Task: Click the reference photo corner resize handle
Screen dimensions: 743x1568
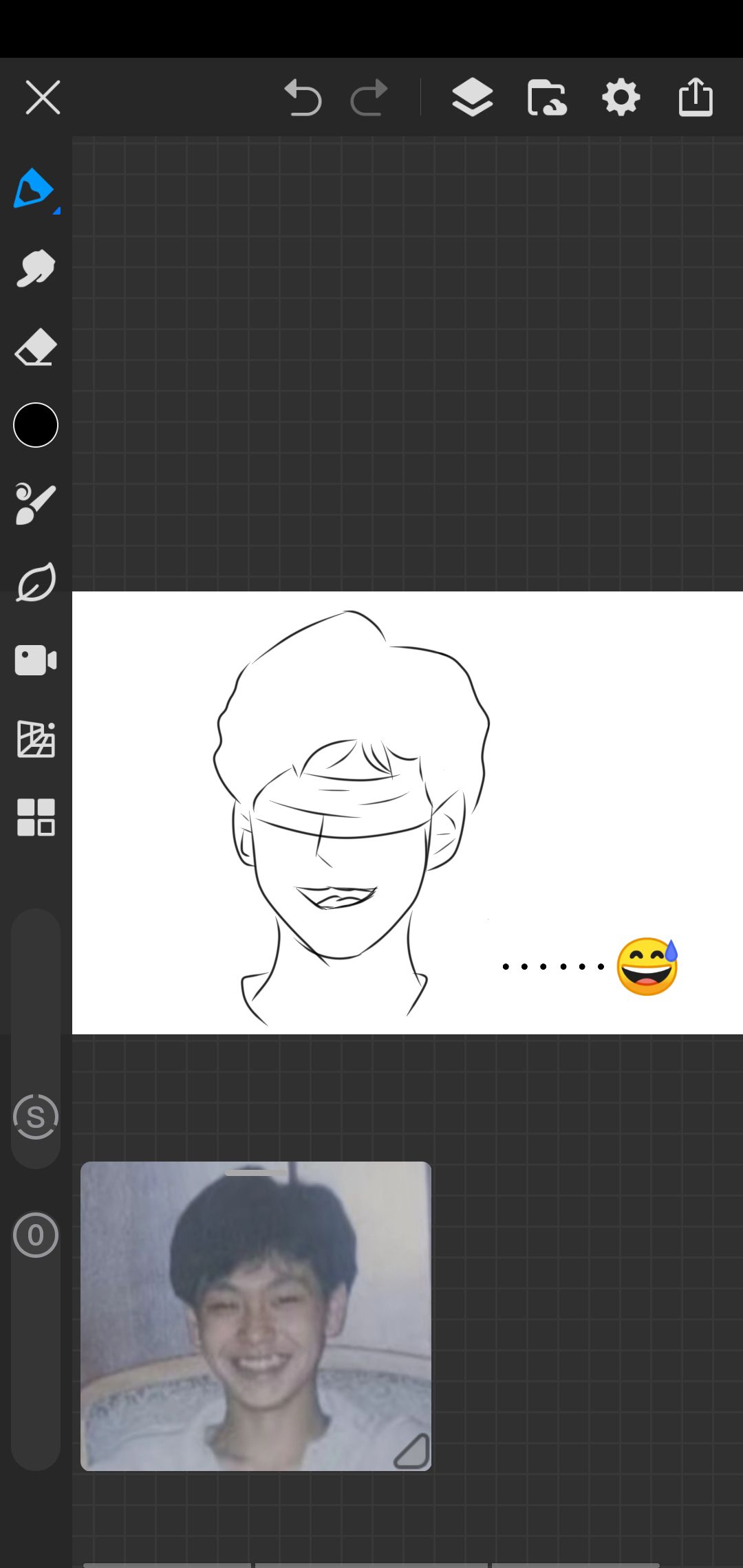Action: click(412, 1451)
